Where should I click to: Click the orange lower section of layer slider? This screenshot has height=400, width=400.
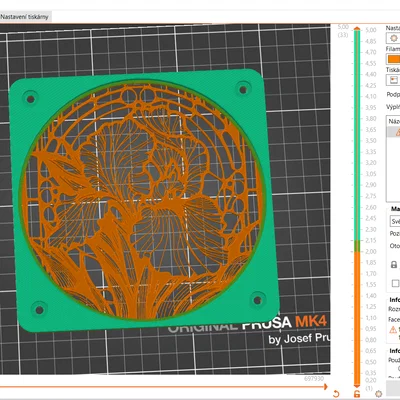click(357, 317)
